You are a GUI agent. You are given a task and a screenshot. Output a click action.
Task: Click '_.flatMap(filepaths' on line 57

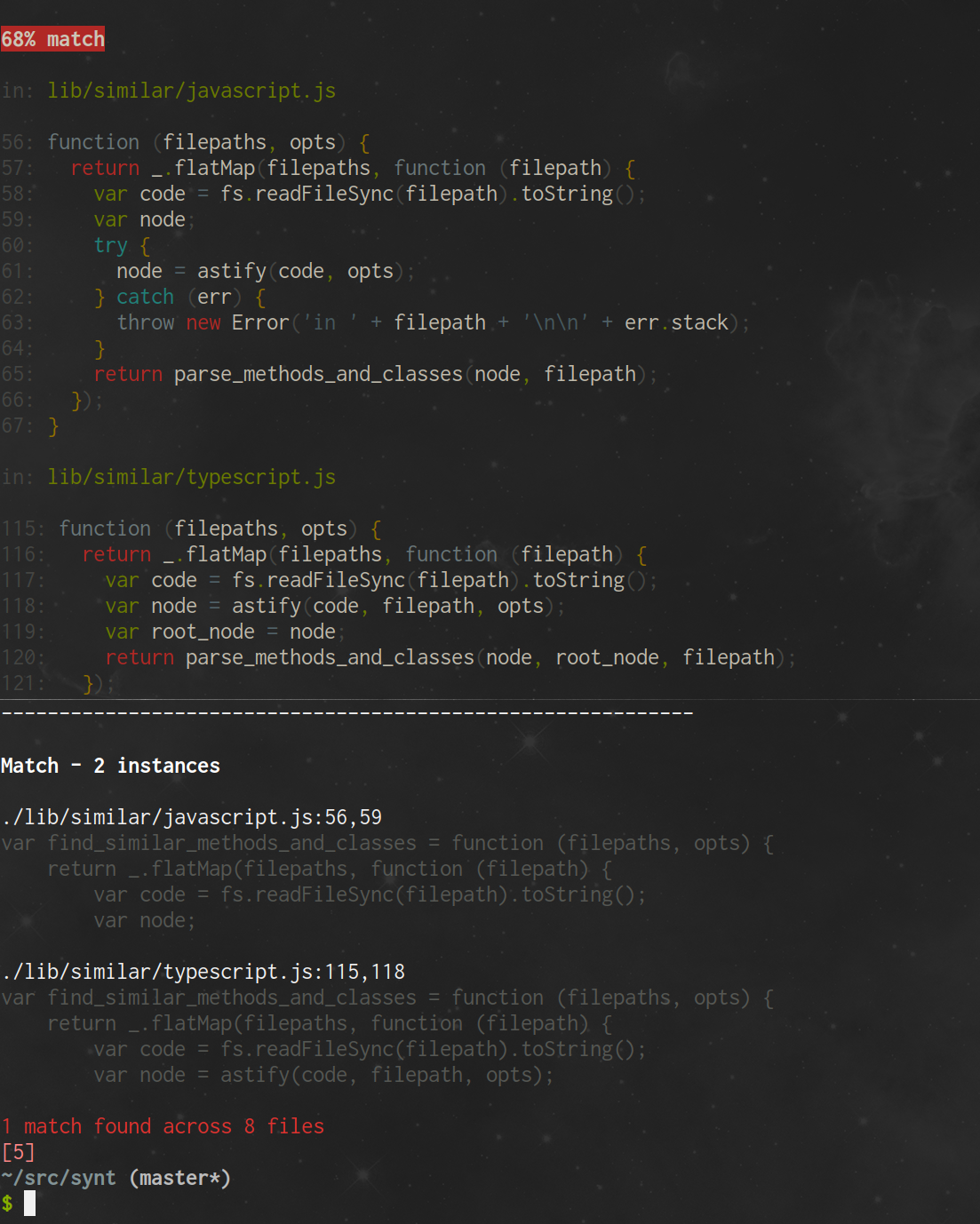[x=260, y=168]
